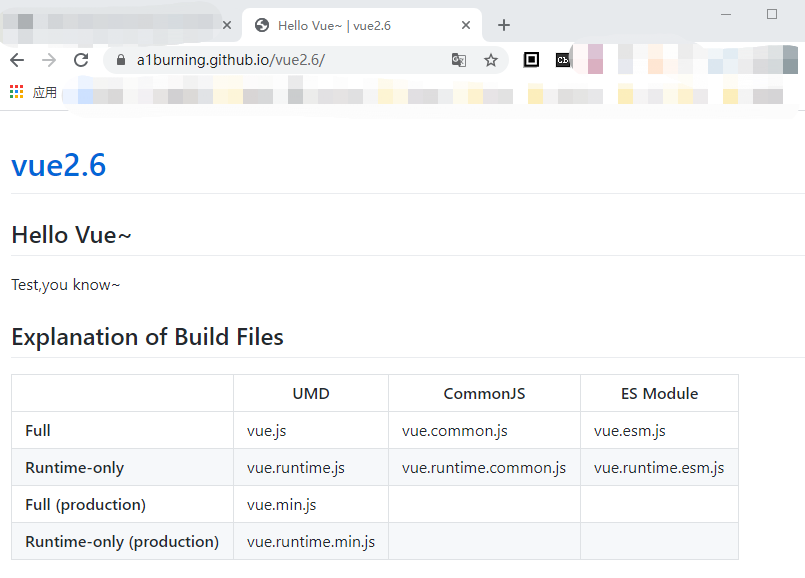Go forward to the next page
The height and width of the screenshot is (578, 805).
pyautogui.click(x=49, y=60)
